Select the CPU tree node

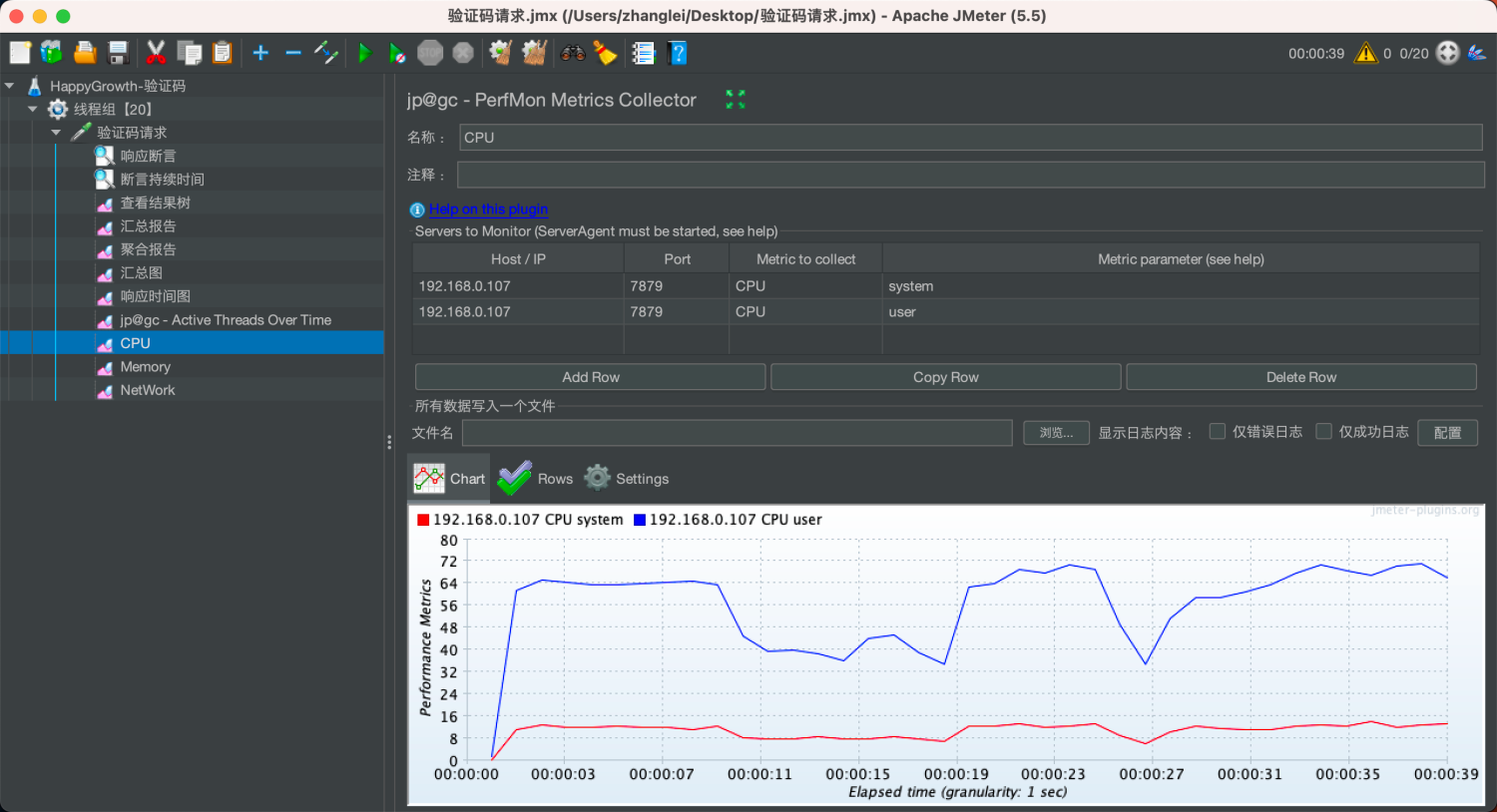[x=135, y=343]
